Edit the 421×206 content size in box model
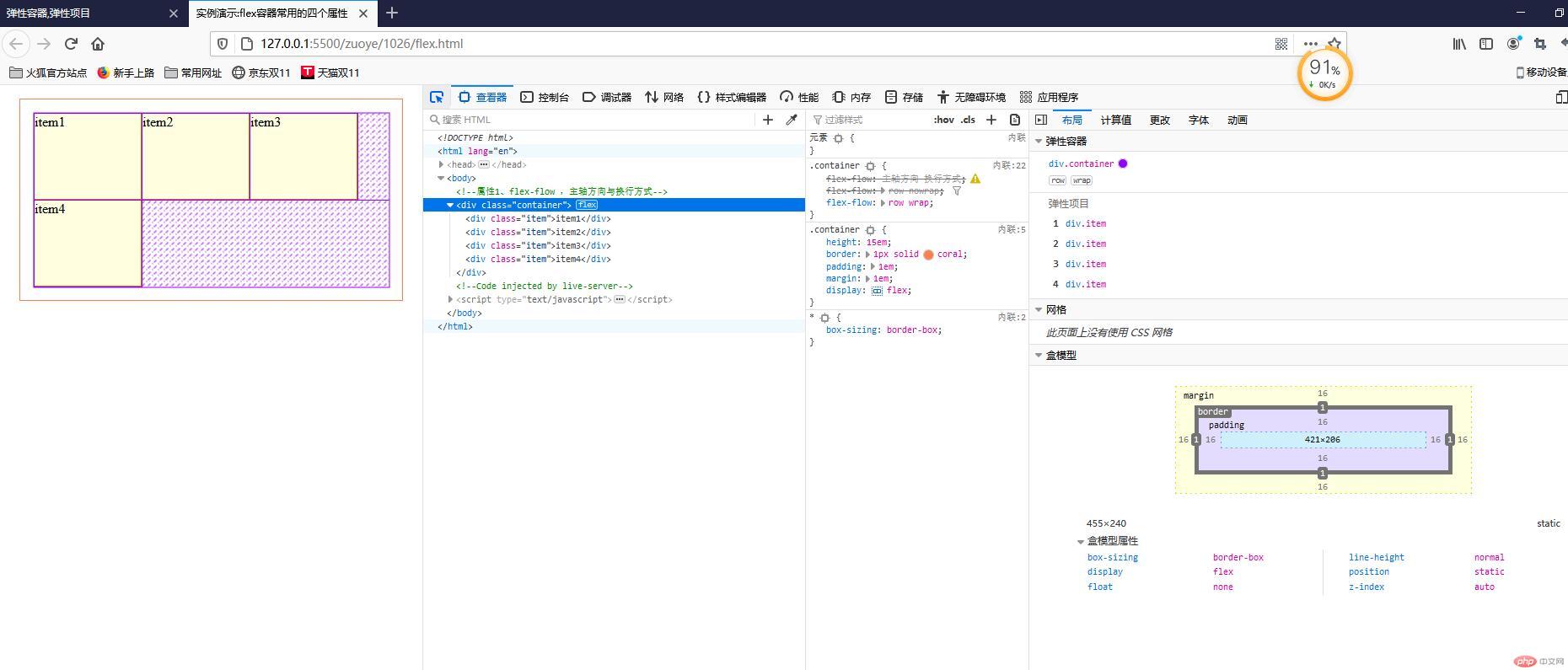 click(1322, 439)
